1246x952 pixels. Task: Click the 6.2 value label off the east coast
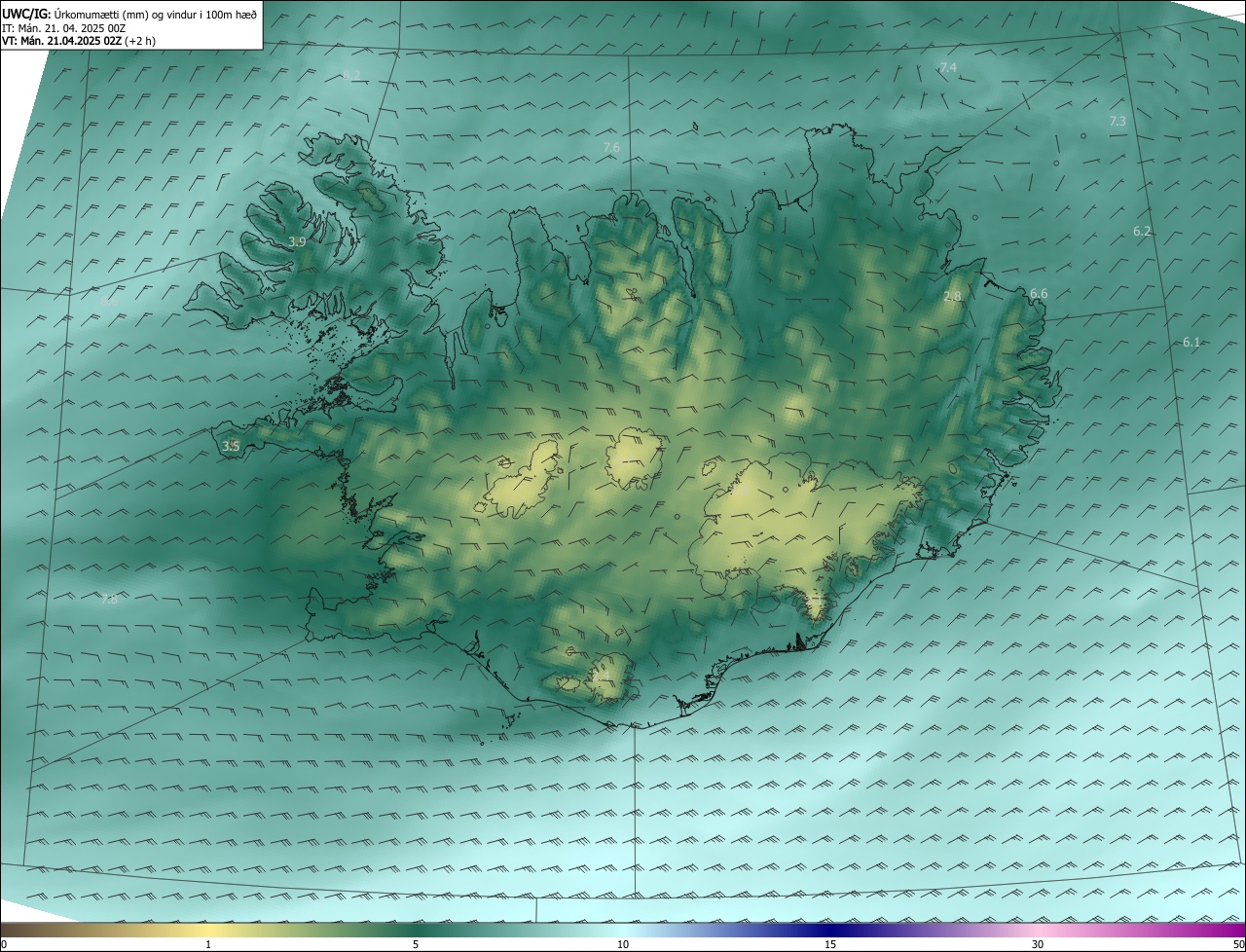[1142, 231]
